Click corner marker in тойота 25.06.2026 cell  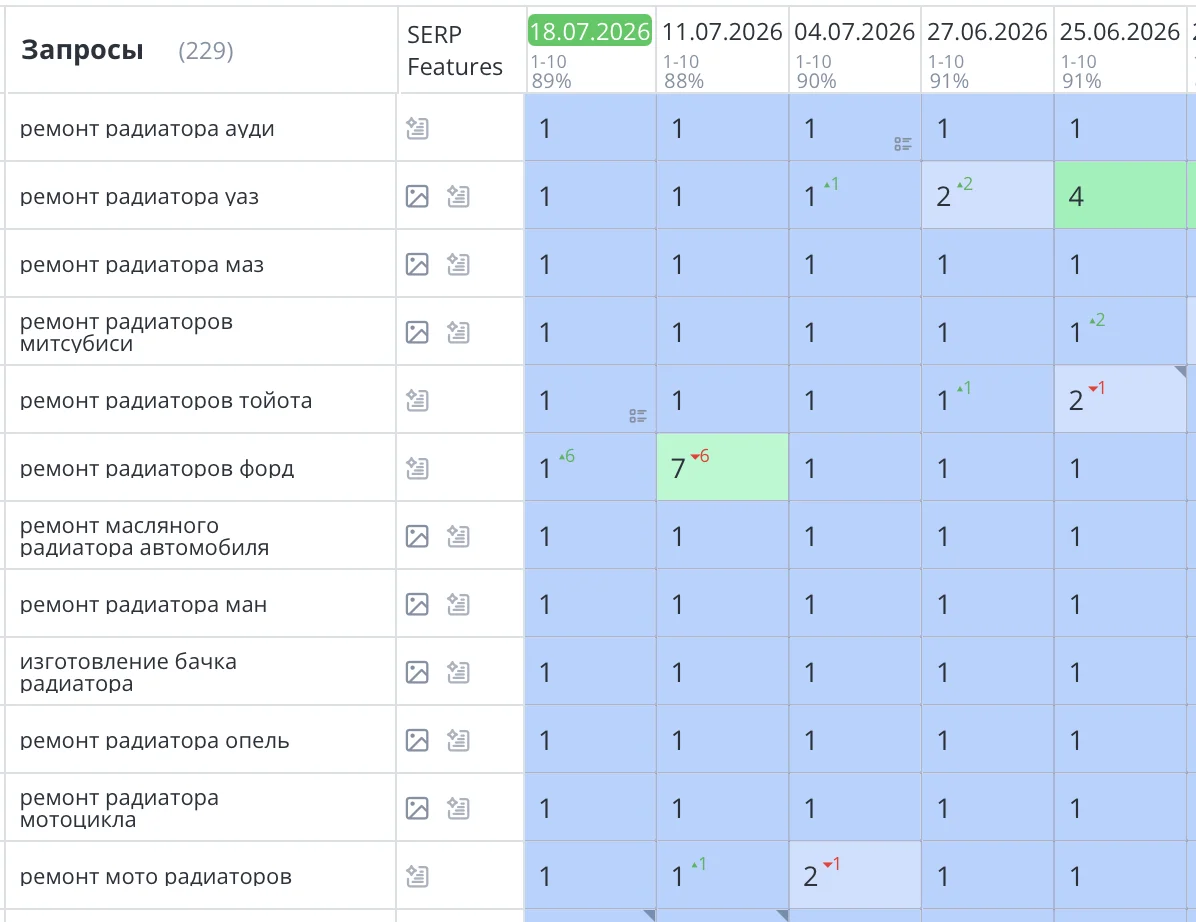(x=1181, y=371)
